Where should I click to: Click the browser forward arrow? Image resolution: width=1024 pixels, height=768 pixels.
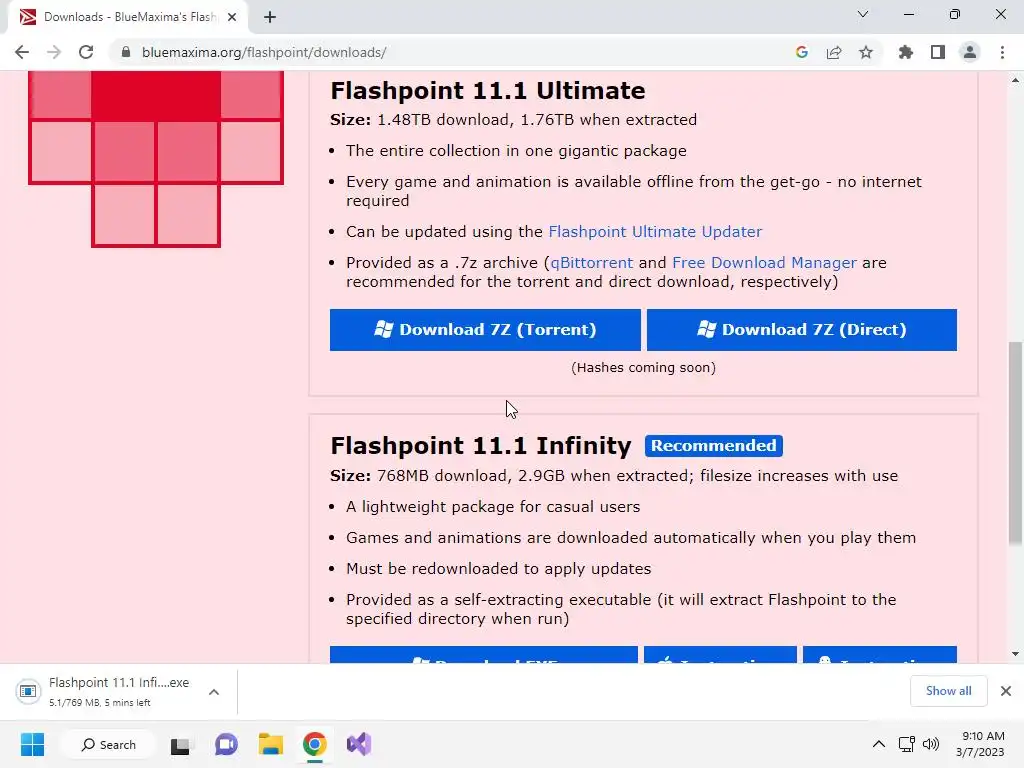54,52
